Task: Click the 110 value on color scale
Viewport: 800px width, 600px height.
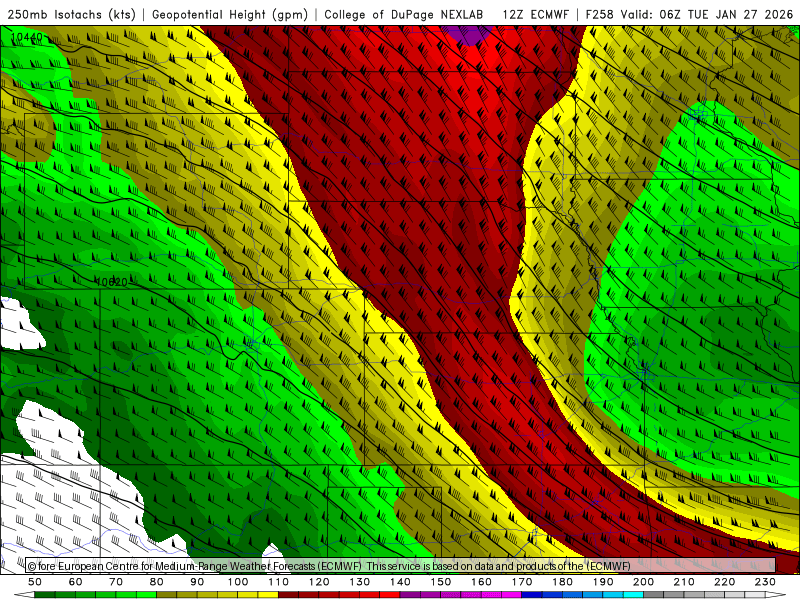Action: 279,582
